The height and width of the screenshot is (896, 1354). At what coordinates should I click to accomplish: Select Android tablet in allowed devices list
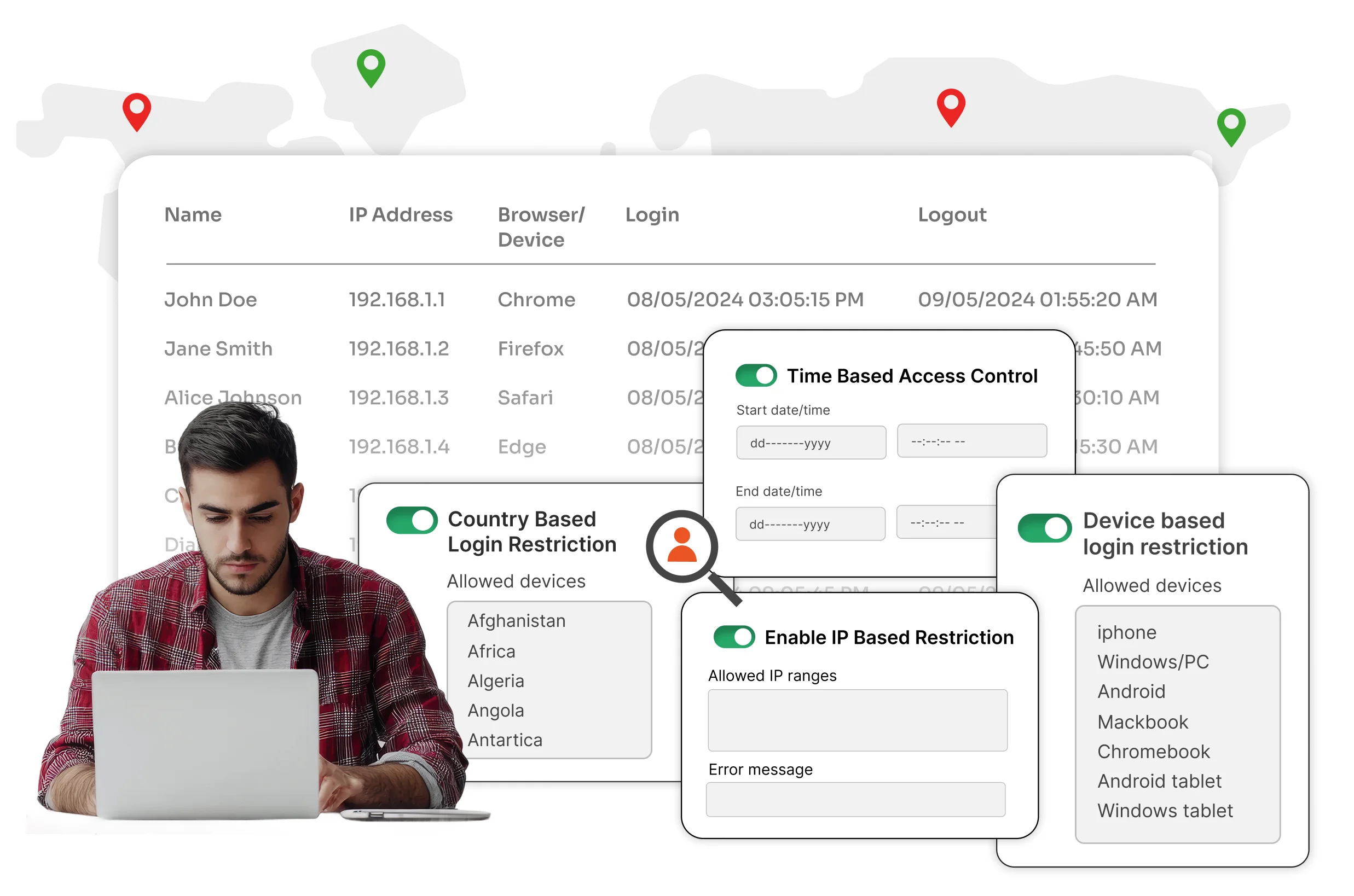point(1159,781)
